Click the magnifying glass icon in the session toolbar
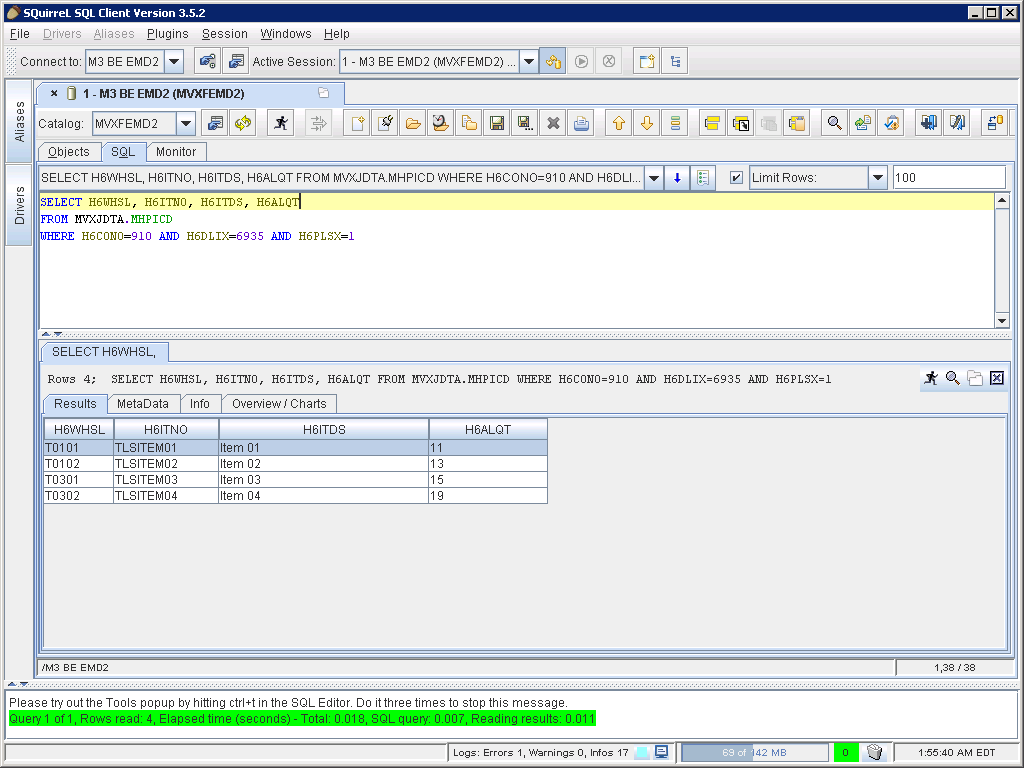The image size is (1024, 768). tap(834, 123)
